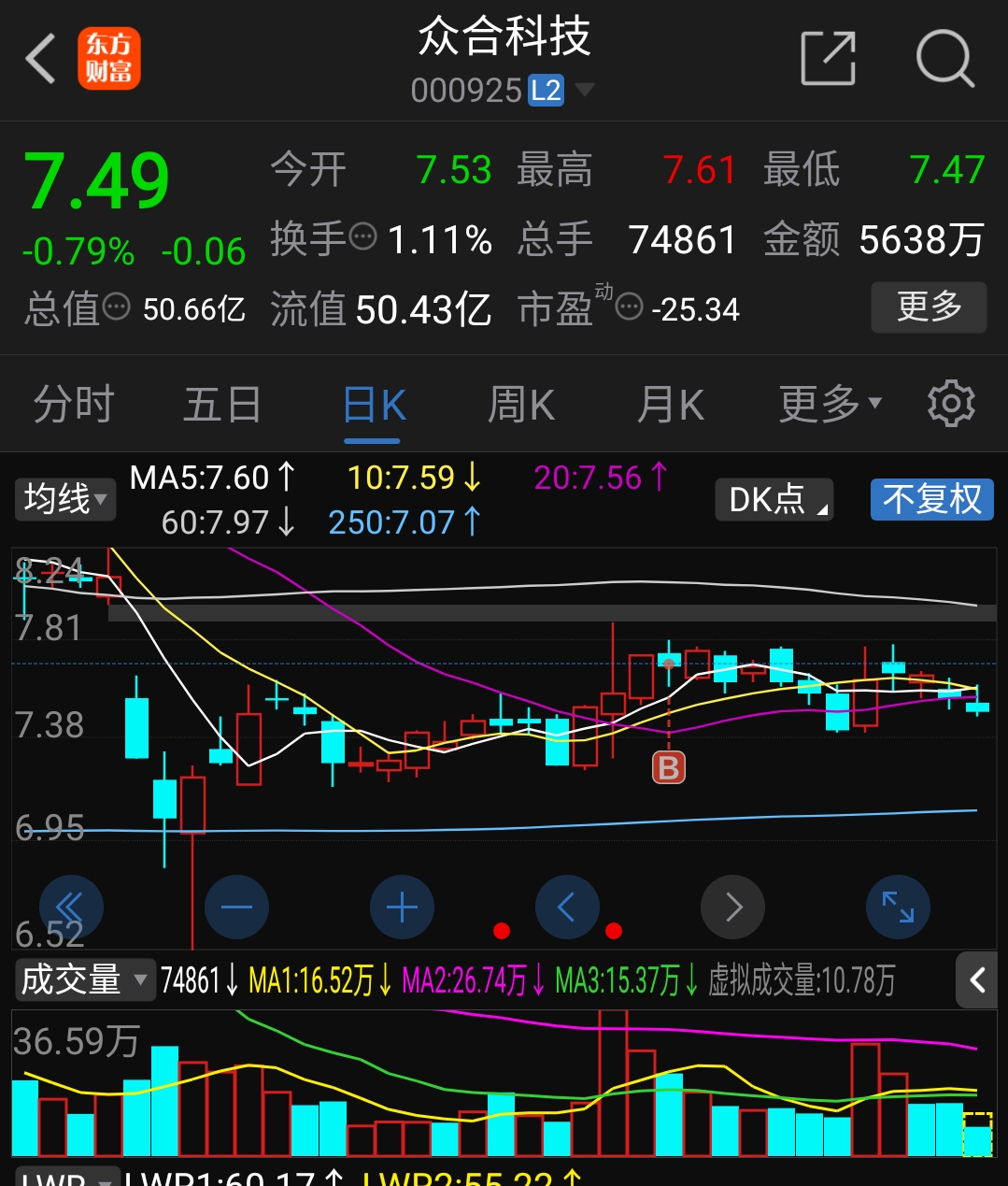This screenshot has width=1008, height=1186.
Task: Tap the yellow 10:7.59 MA label
Action: [x=415, y=478]
